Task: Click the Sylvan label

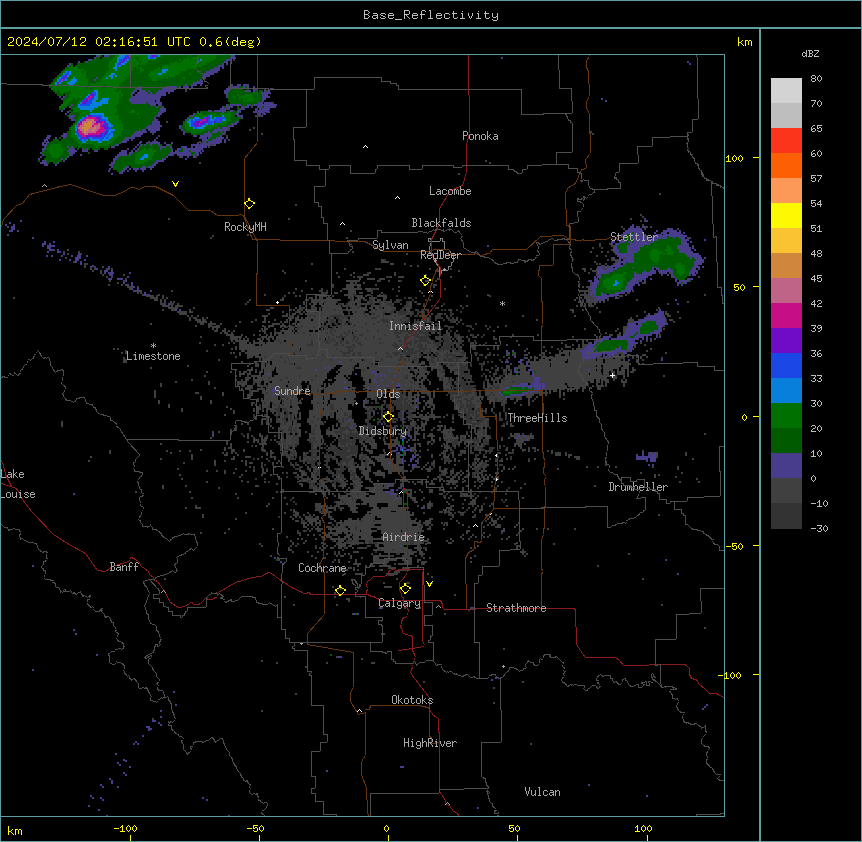Action: pyautogui.click(x=390, y=245)
